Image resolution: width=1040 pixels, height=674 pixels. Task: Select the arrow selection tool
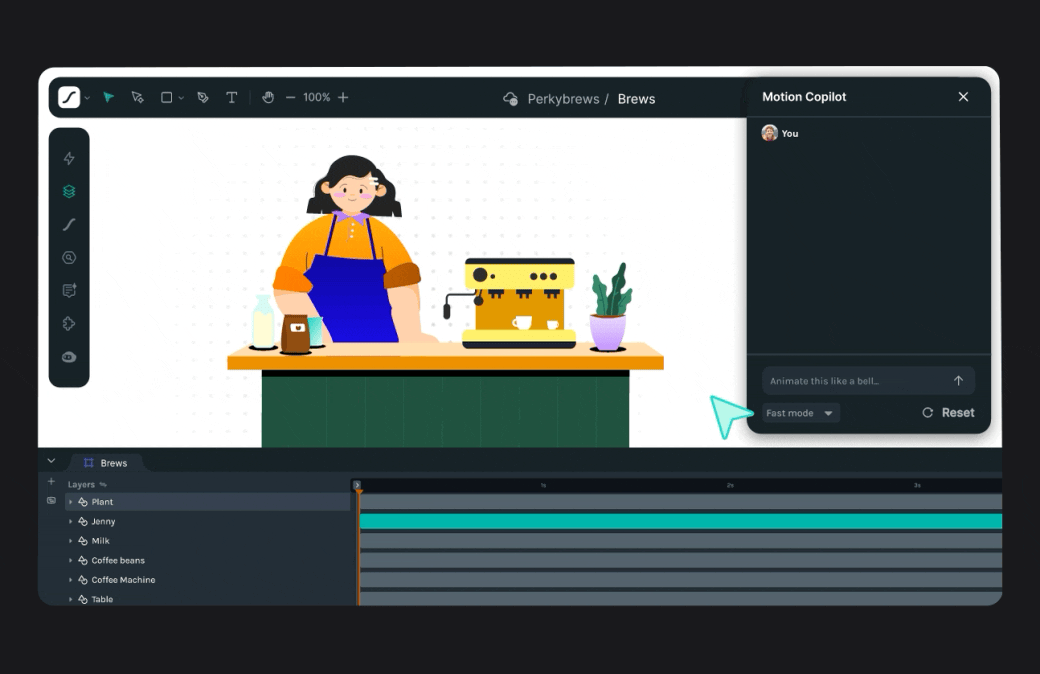coord(109,98)
